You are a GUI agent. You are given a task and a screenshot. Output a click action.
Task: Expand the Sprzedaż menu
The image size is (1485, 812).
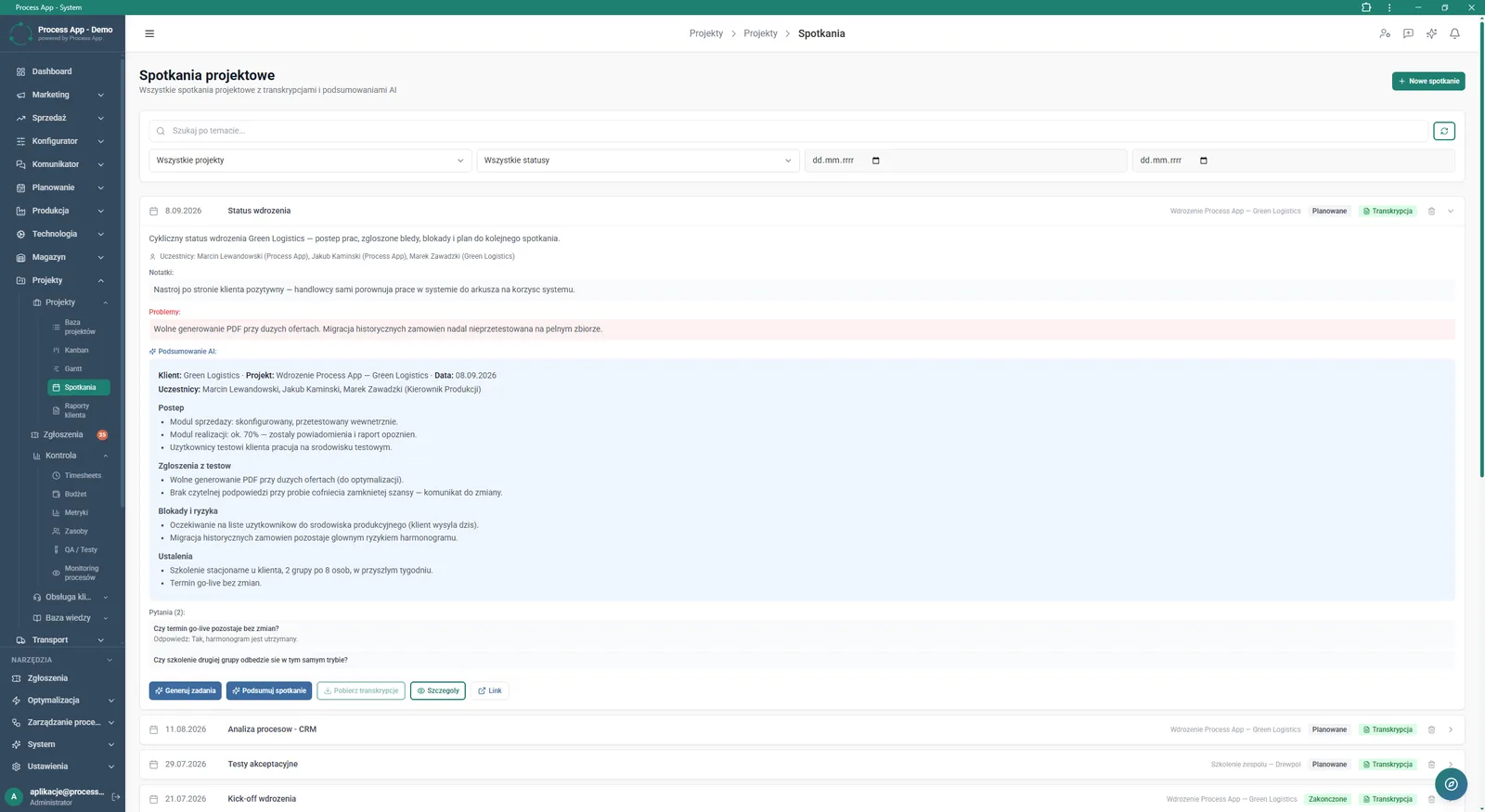[x=62, y=118]
